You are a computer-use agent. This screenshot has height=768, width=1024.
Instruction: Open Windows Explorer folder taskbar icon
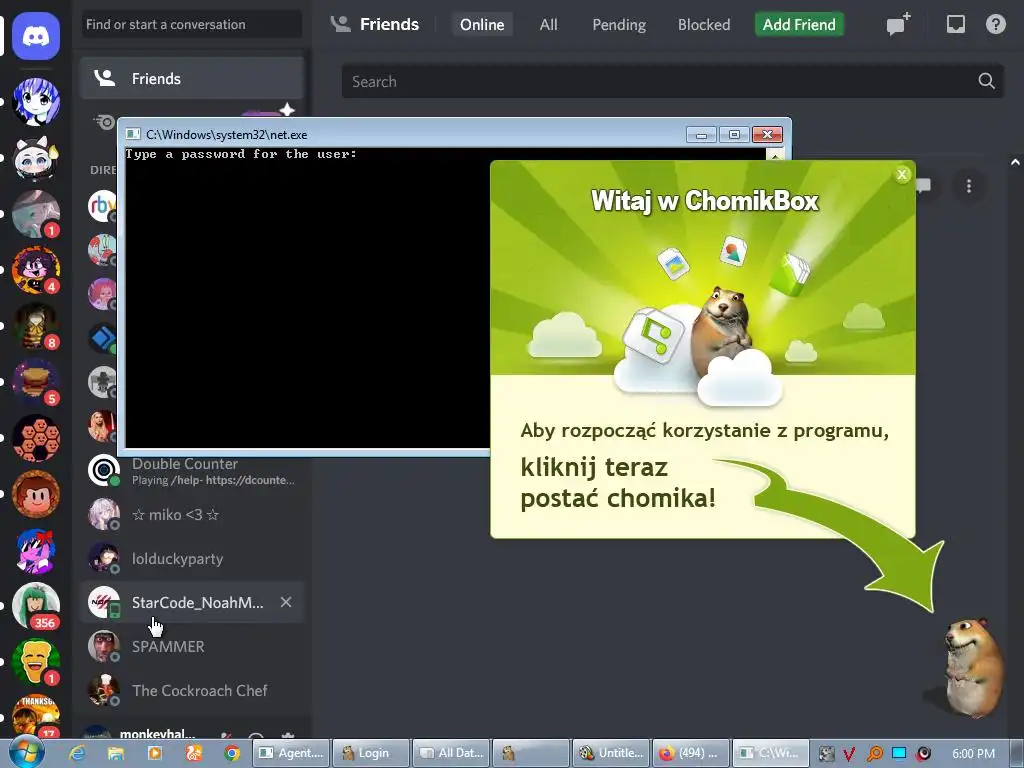[116, 753]
